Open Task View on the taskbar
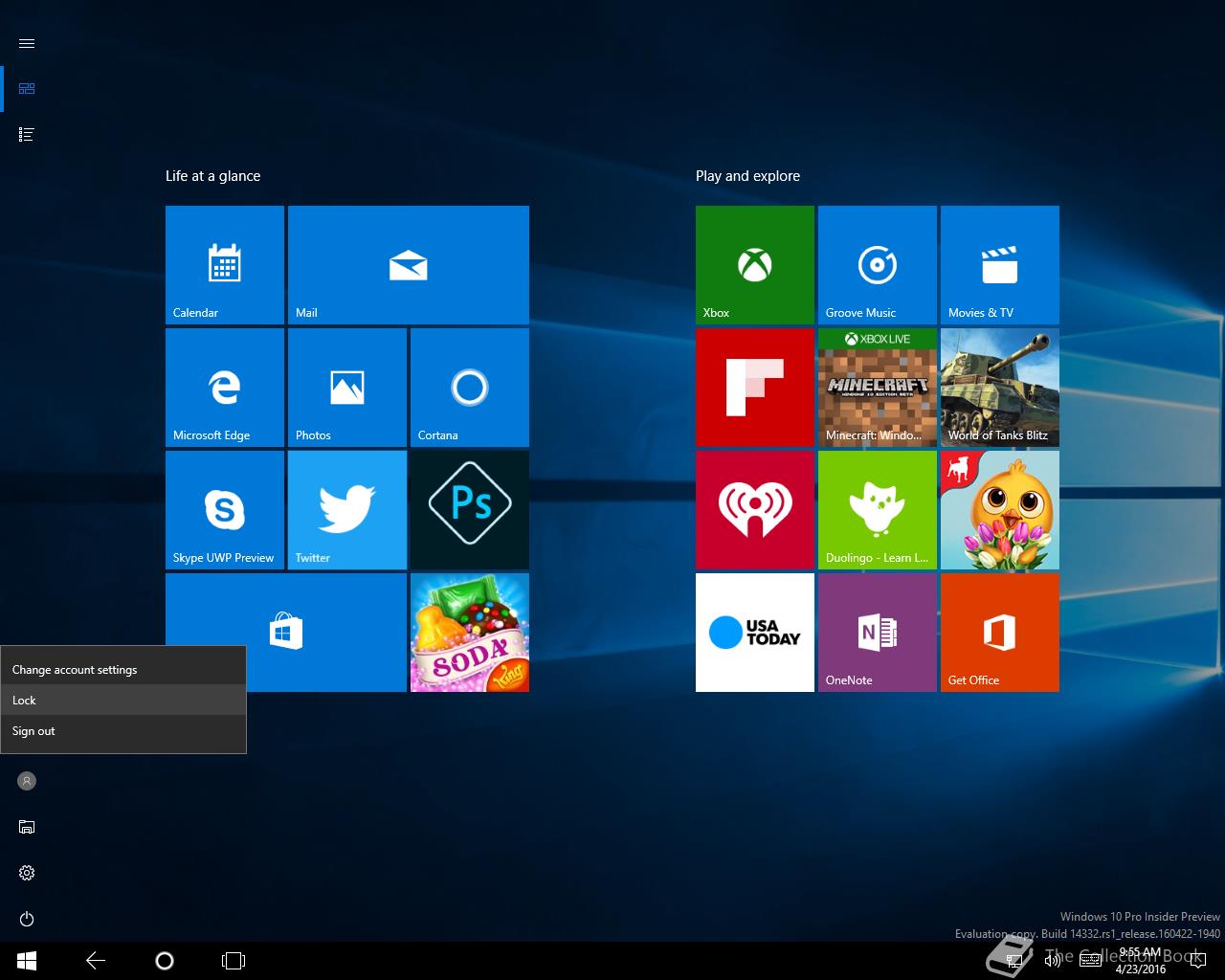1225x980 pixels. pyautogui.click(x=234, y=961)
